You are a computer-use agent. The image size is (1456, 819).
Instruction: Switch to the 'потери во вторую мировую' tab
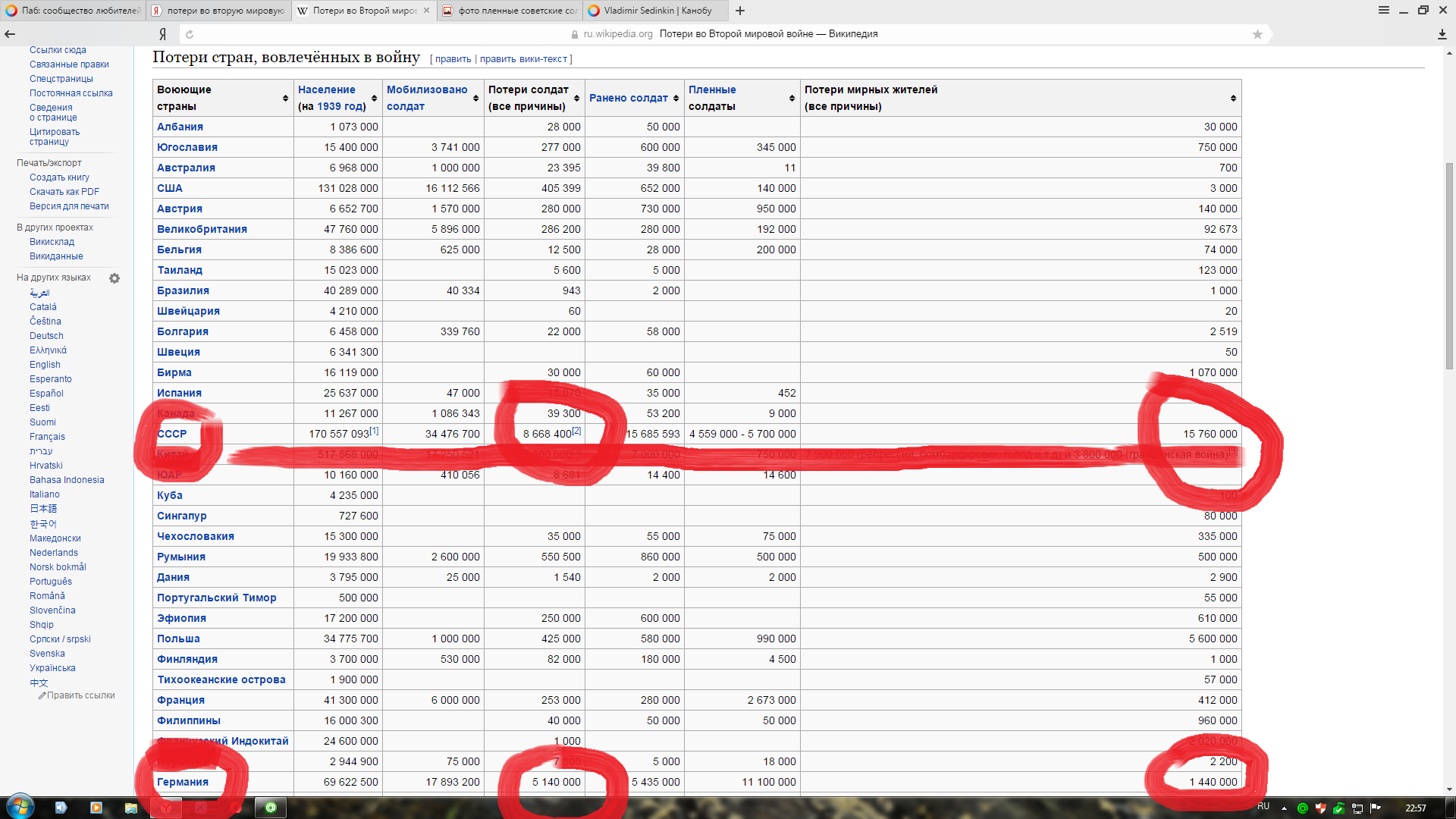click(x=218, y=11)
